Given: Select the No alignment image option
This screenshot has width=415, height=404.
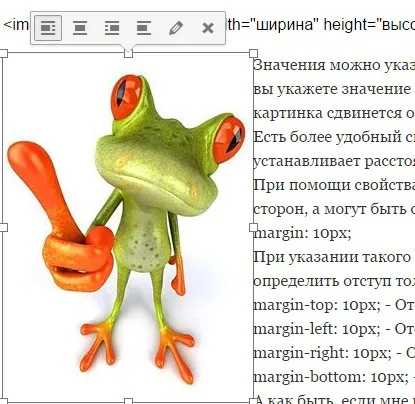Looking at the screenshot, I should [144, 28].
